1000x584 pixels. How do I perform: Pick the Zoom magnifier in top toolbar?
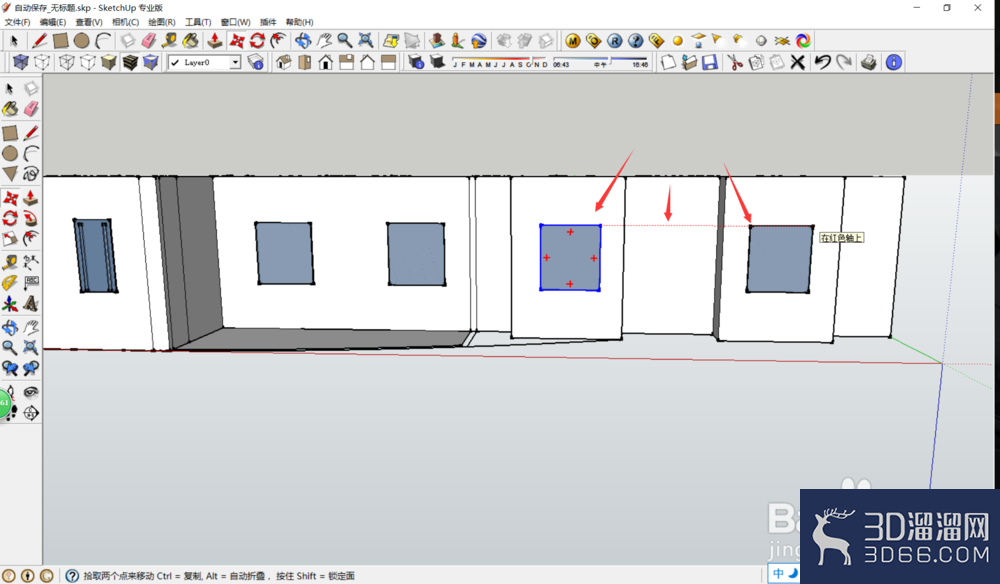[x=344, y=41]
